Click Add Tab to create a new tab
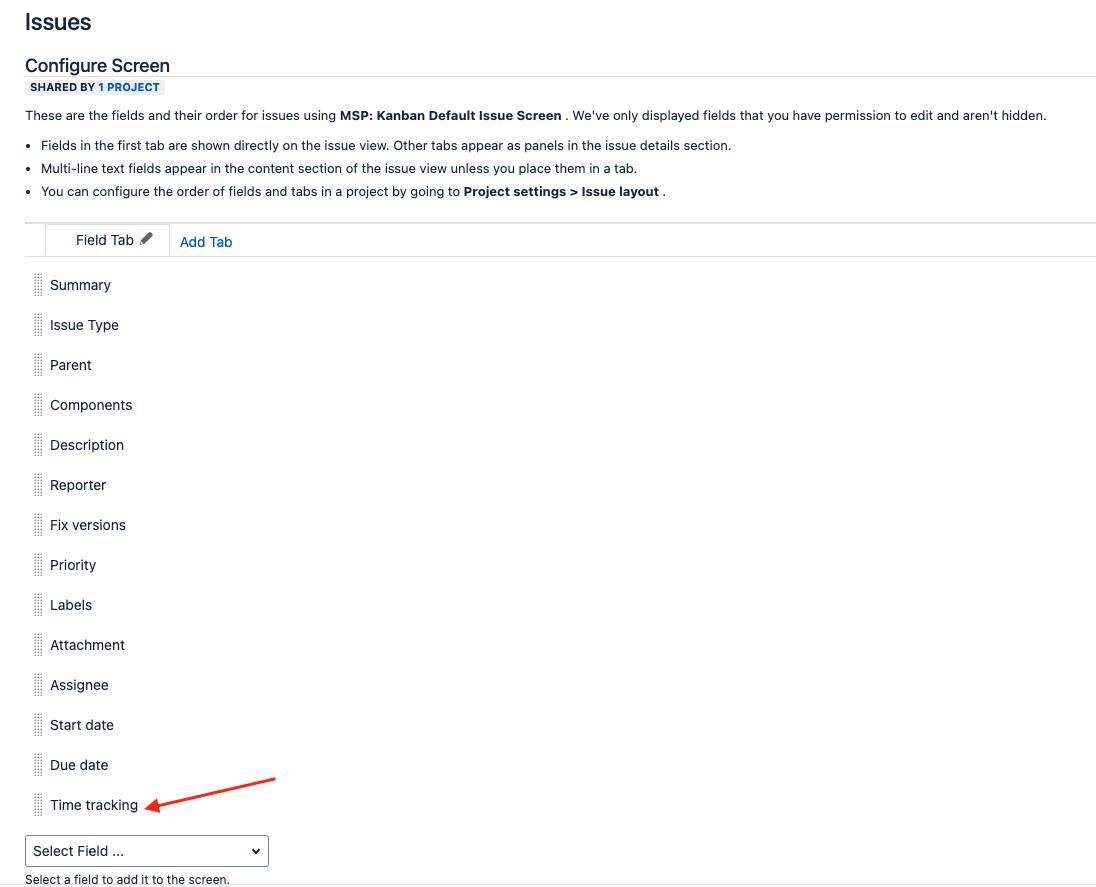 (x=205, y=241)
